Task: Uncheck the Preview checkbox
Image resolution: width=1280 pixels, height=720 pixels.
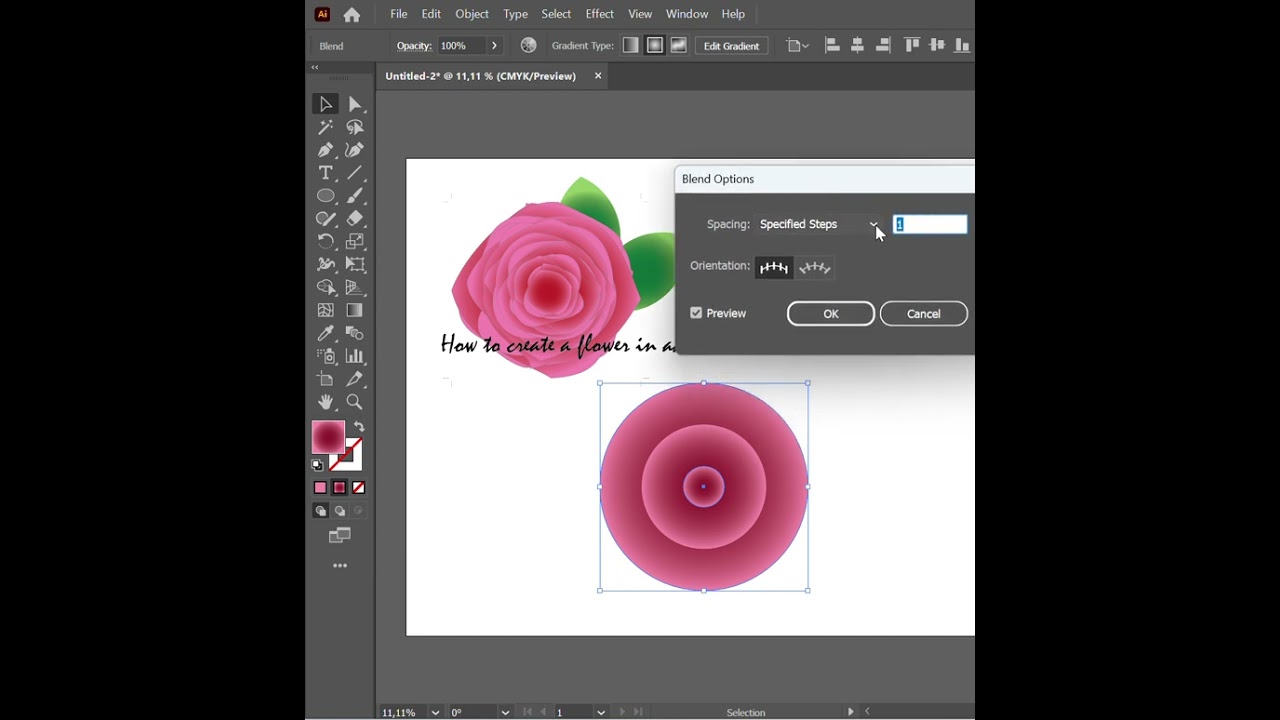Action: click(696, 313)
